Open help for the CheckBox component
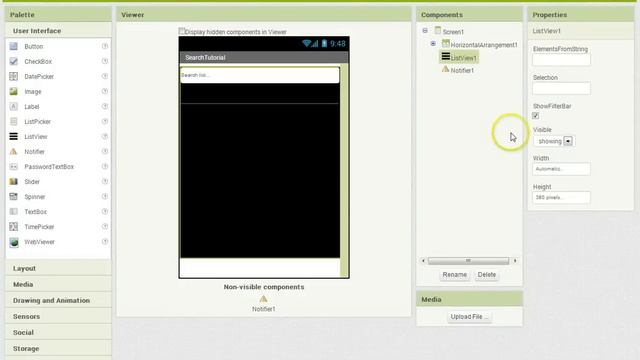 (x=105, y=61)
